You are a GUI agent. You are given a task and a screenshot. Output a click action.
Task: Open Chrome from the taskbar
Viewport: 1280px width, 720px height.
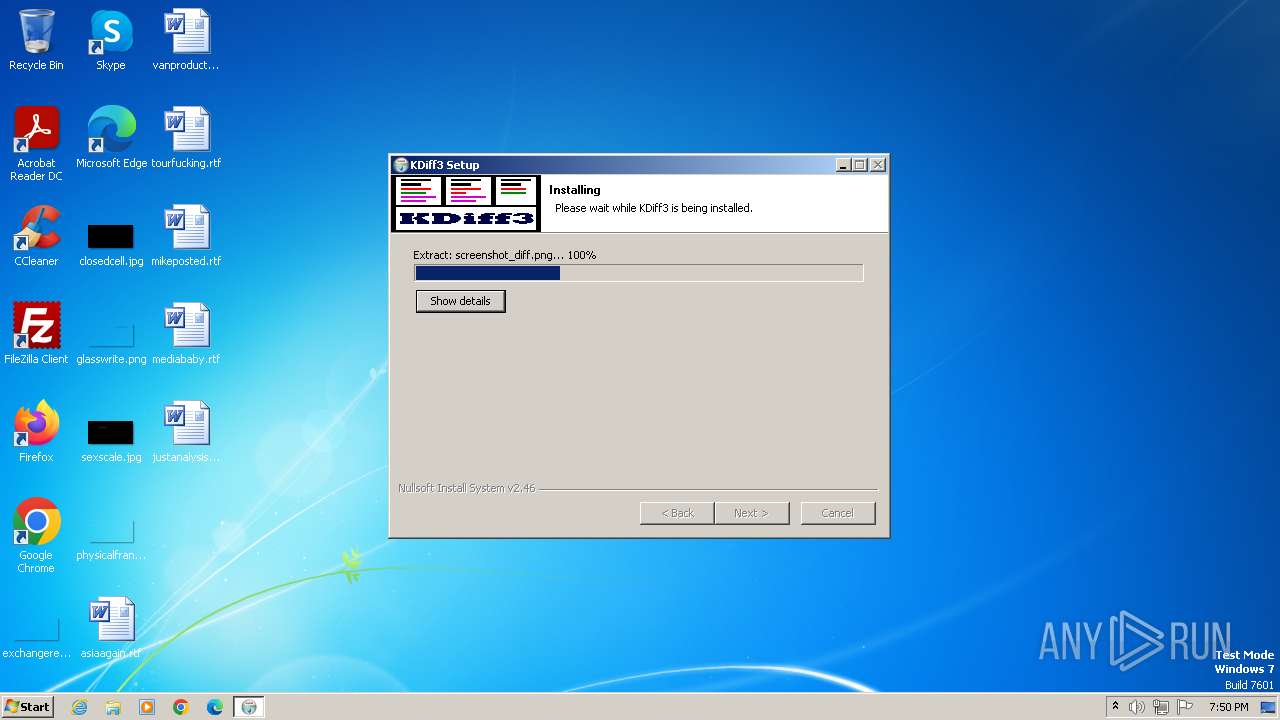[181, 707]
